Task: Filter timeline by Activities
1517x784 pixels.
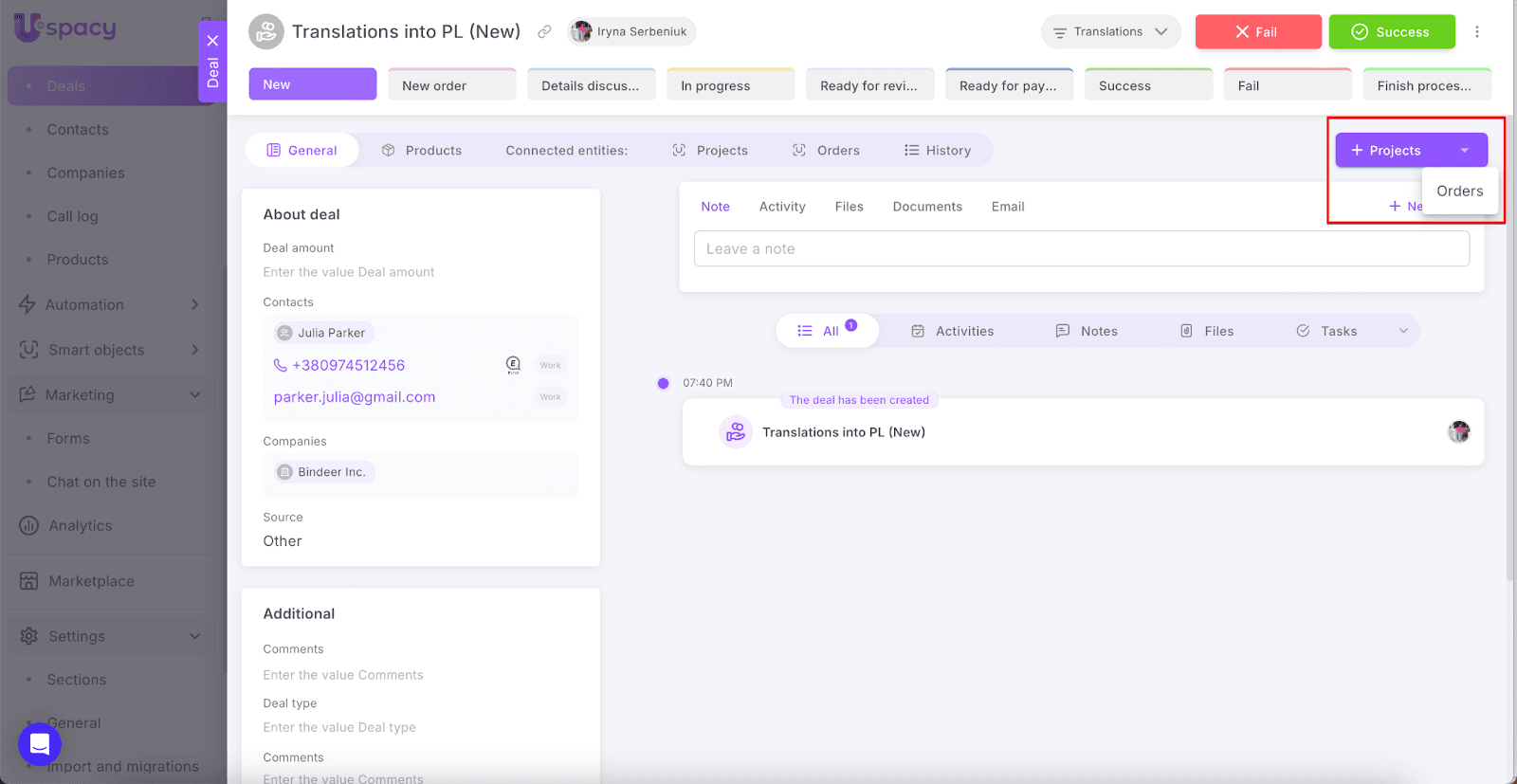Action: pos(953,331)
